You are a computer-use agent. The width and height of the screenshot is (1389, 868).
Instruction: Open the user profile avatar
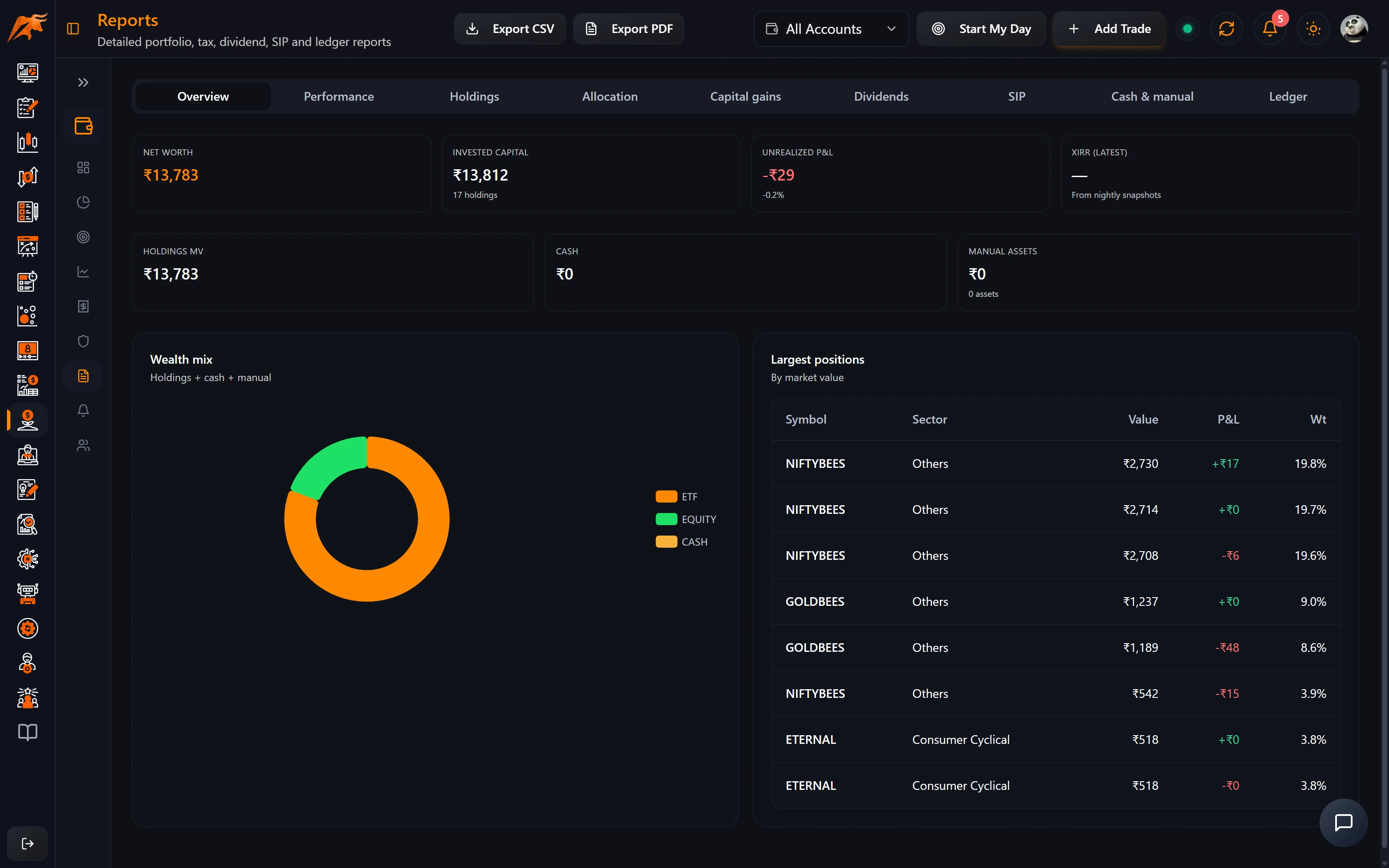click(x=1354, y=29)
